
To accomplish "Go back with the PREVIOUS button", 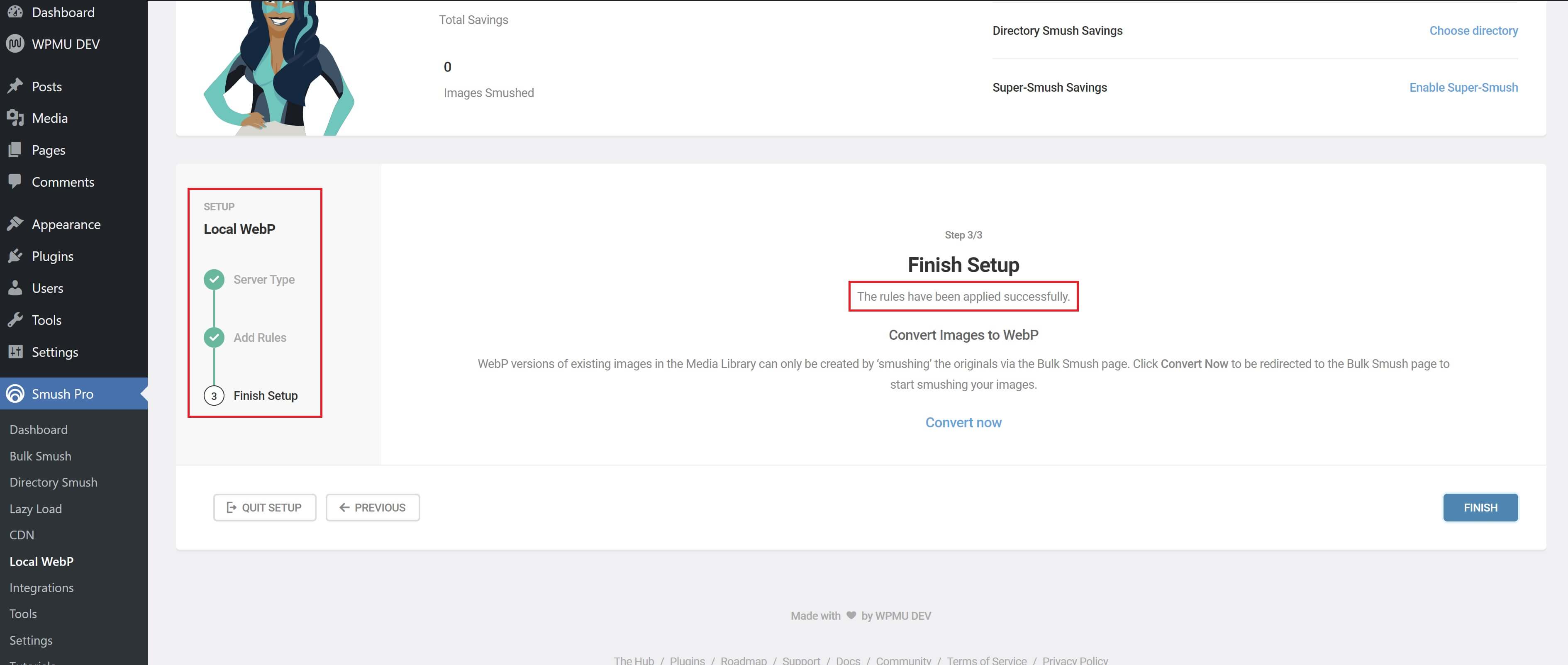I will pyautogui.click(x=373, y=507).
